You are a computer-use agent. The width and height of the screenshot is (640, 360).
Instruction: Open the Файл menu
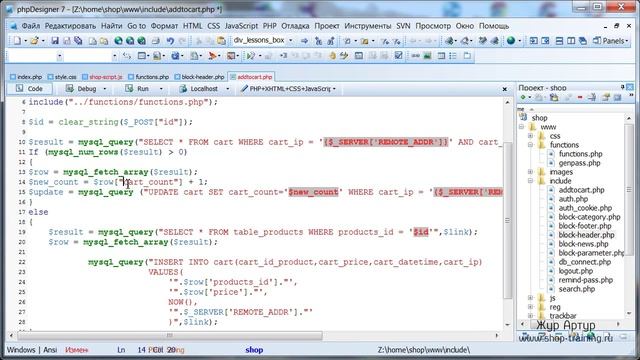(31, 26)
